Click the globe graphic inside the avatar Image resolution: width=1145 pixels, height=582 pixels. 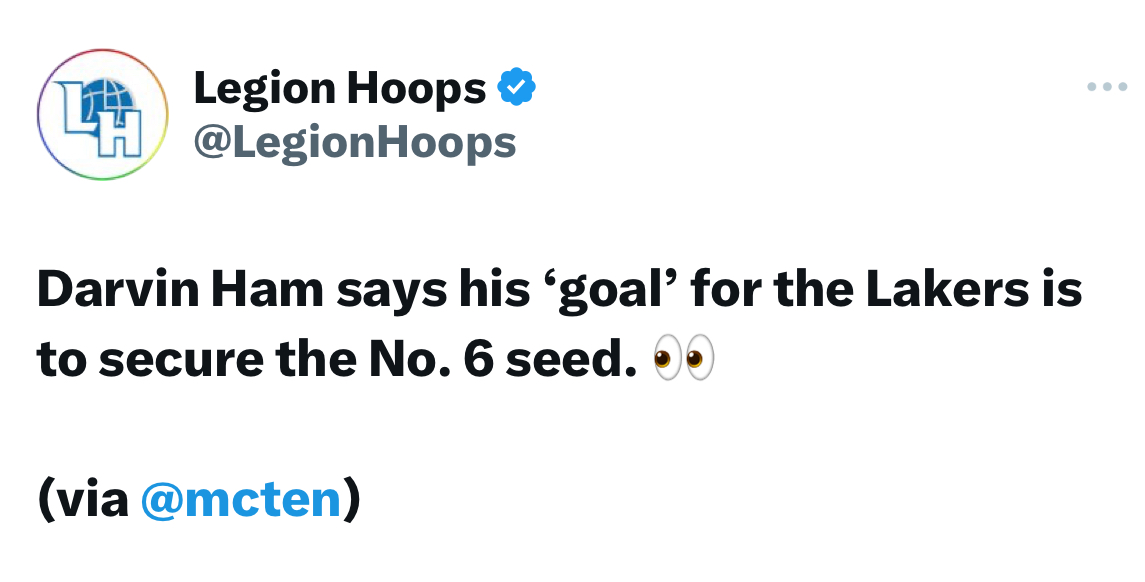[113, 102]
